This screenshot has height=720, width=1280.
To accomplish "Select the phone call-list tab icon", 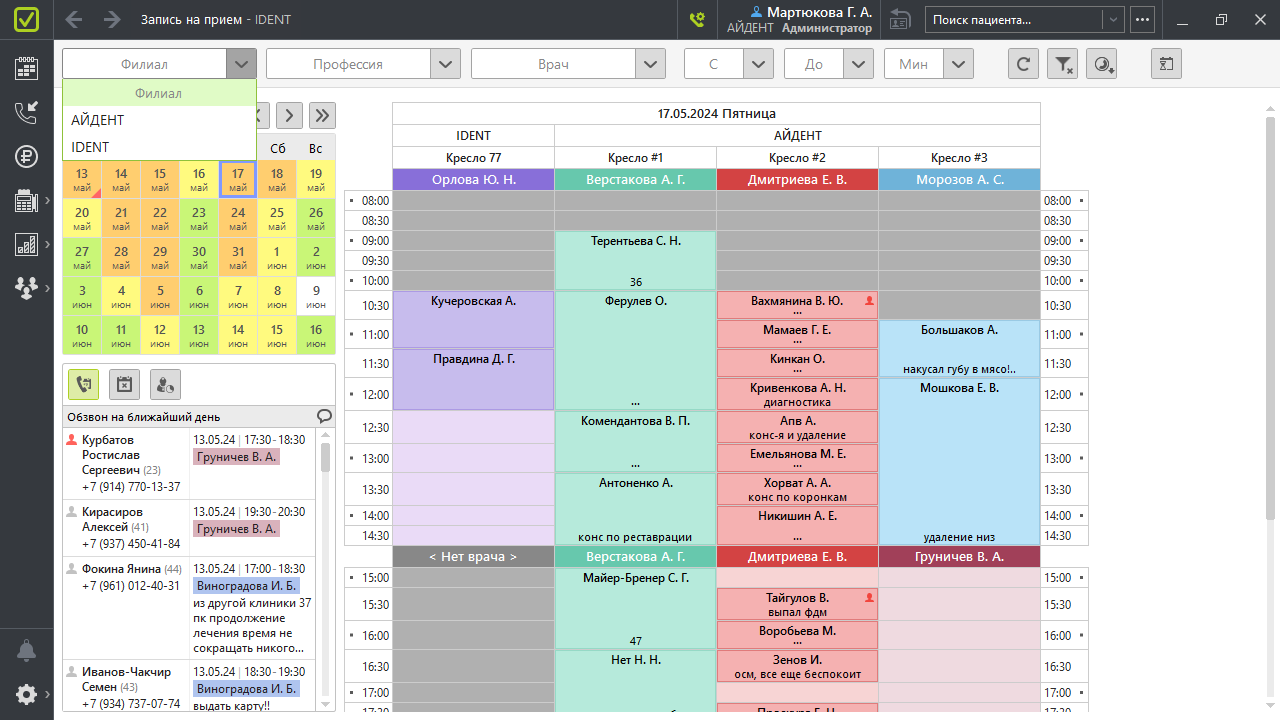I will pos(84,384).
